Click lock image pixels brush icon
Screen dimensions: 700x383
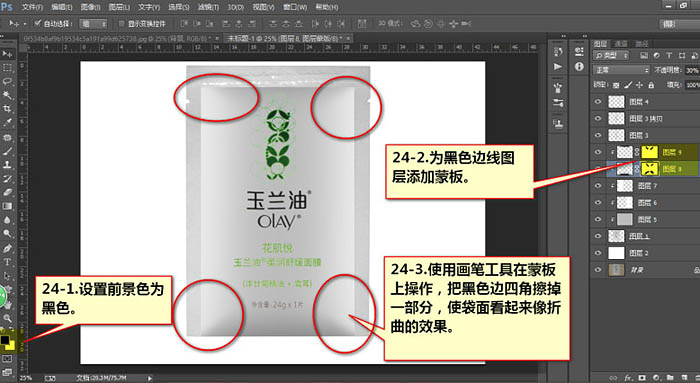(628, 85)
